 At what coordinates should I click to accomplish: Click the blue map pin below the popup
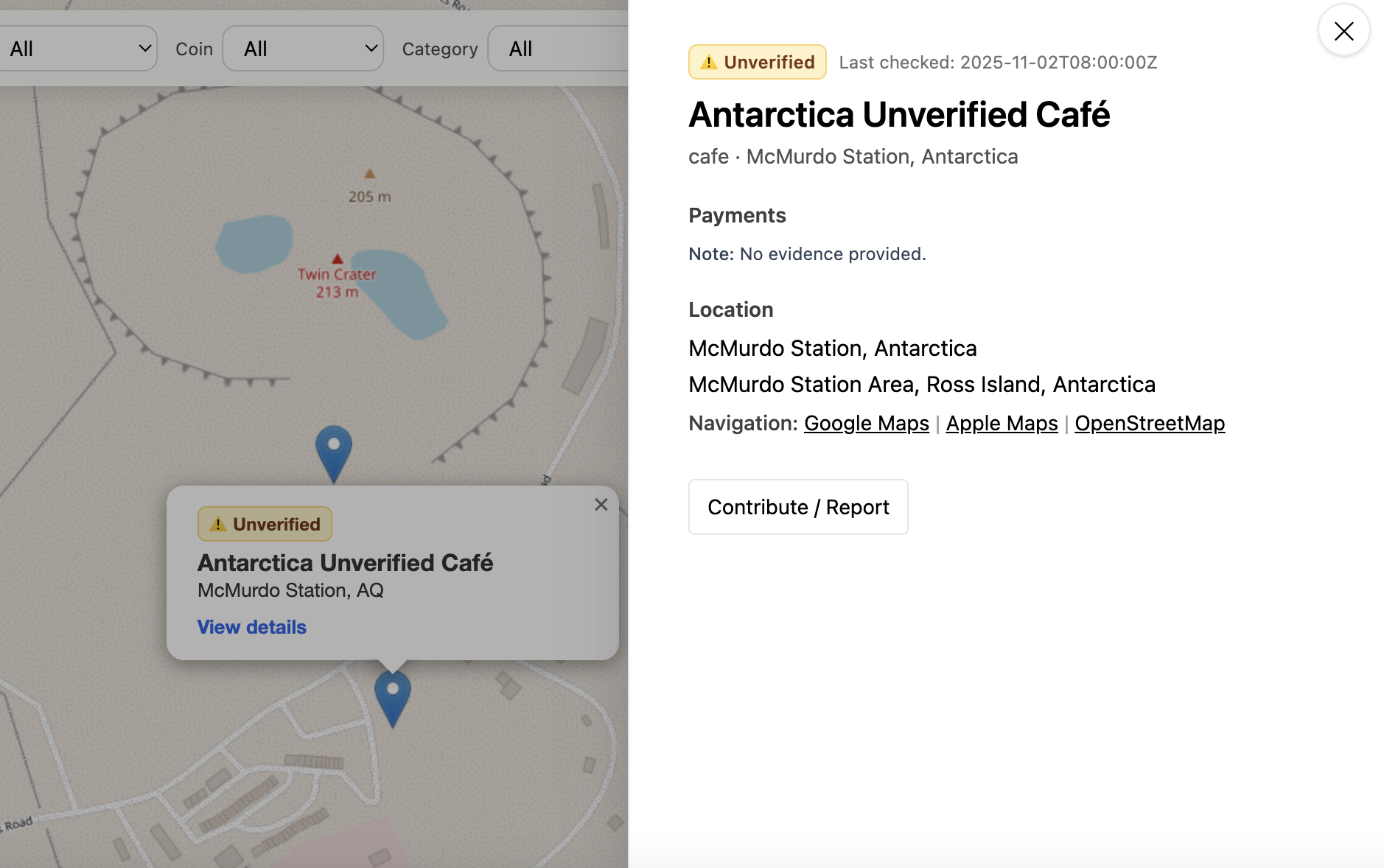point(393,699)
